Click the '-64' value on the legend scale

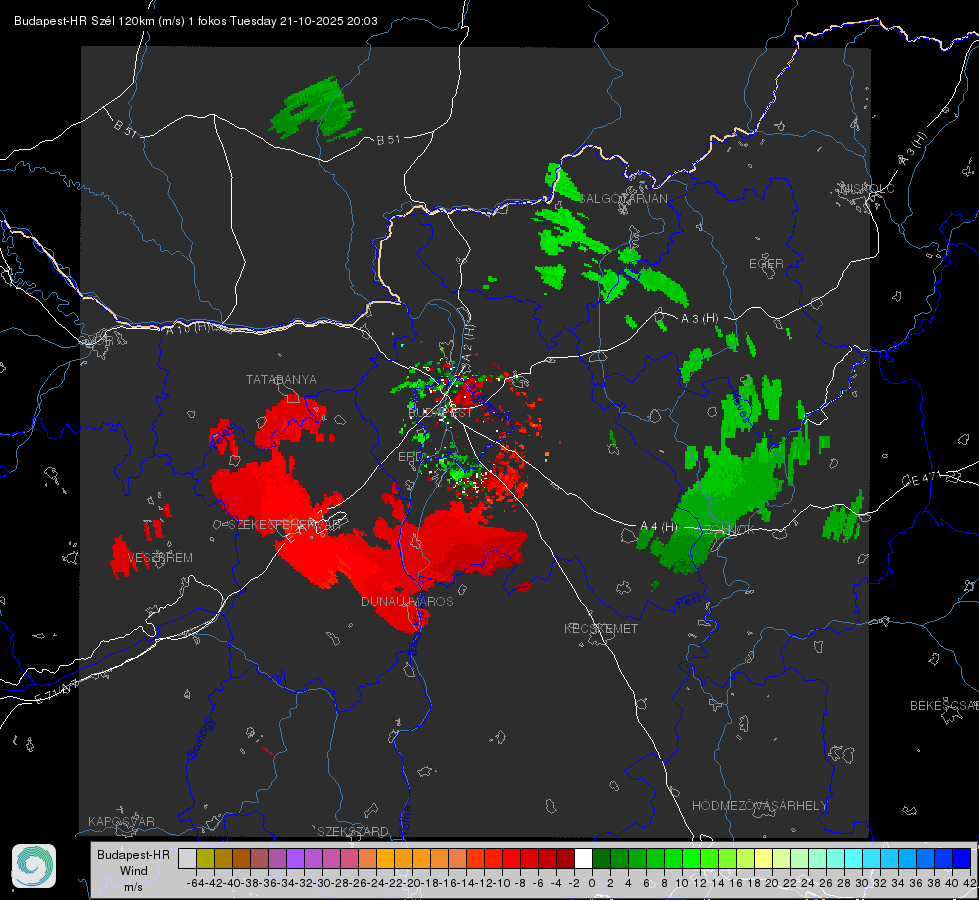coord(195,883)
